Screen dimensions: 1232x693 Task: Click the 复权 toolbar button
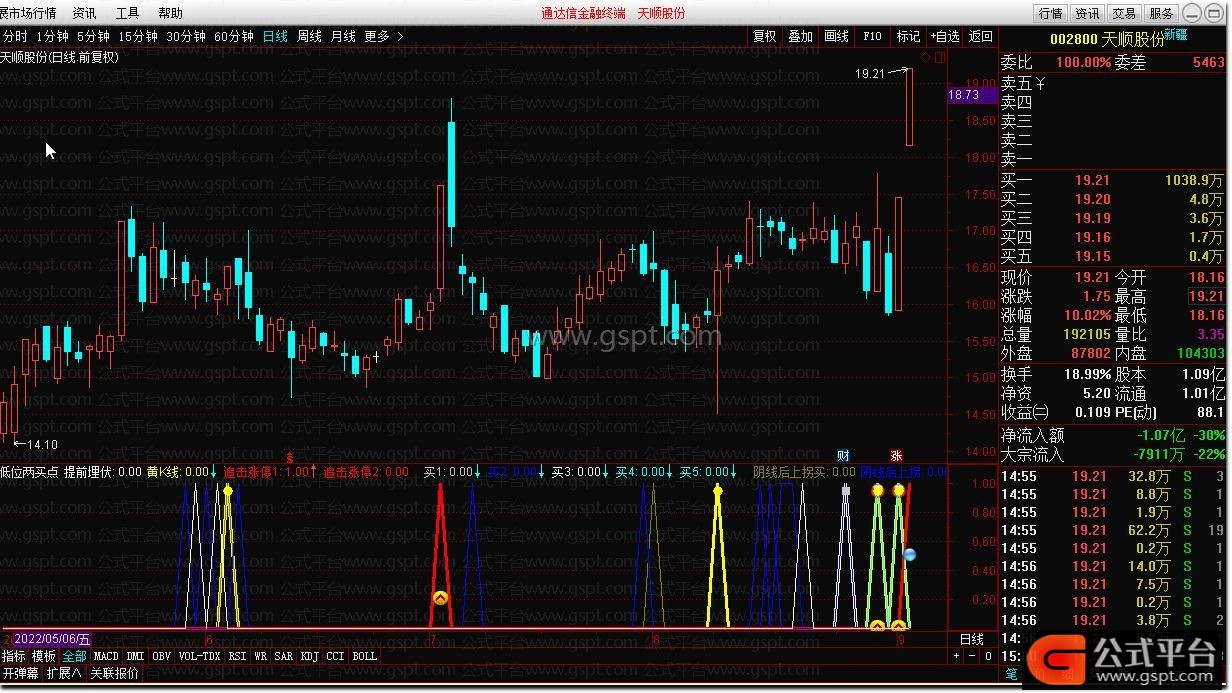pyautogui.click(x=764, y=36)
